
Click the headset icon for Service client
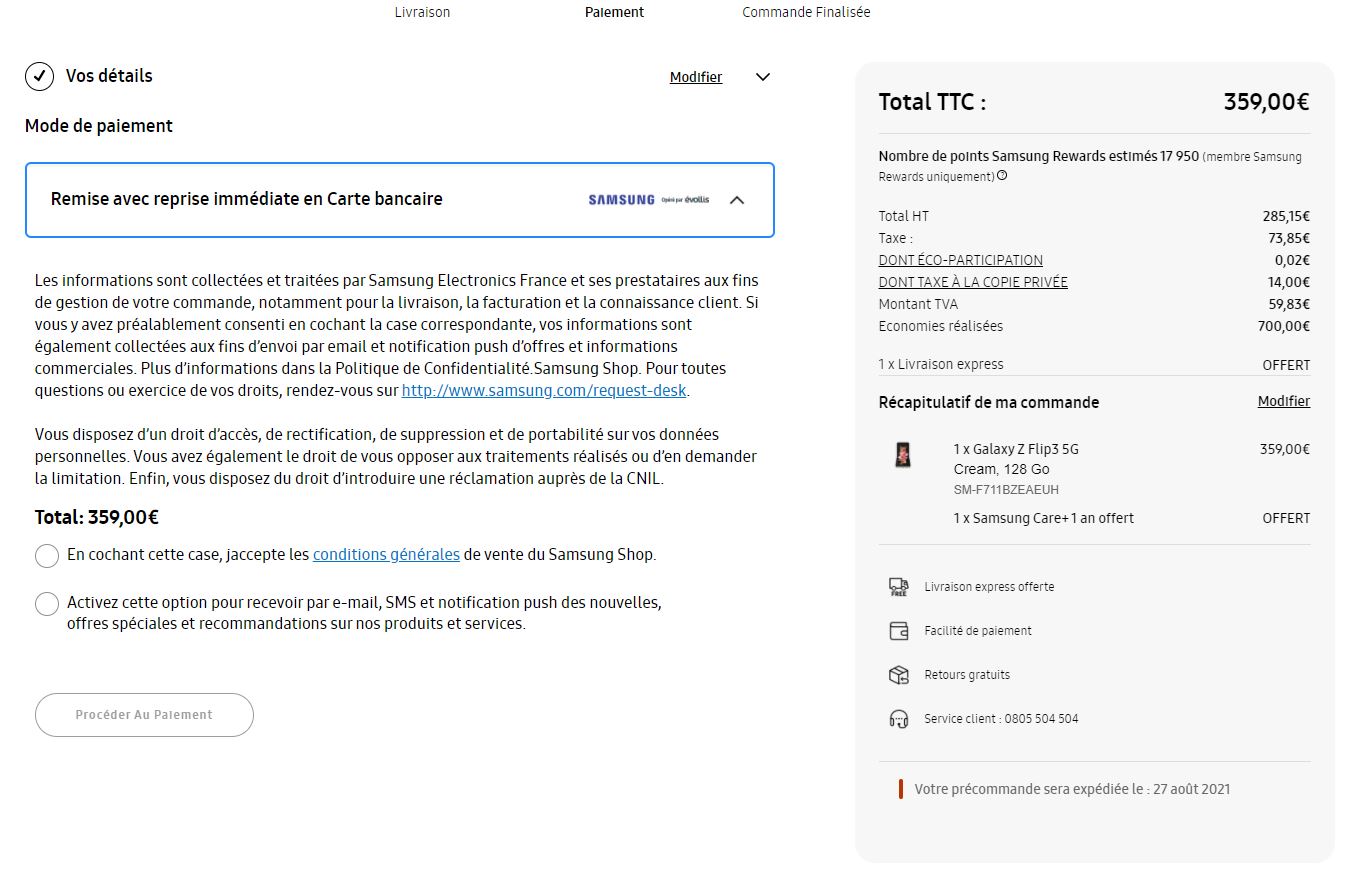click(x=898, y=719)
